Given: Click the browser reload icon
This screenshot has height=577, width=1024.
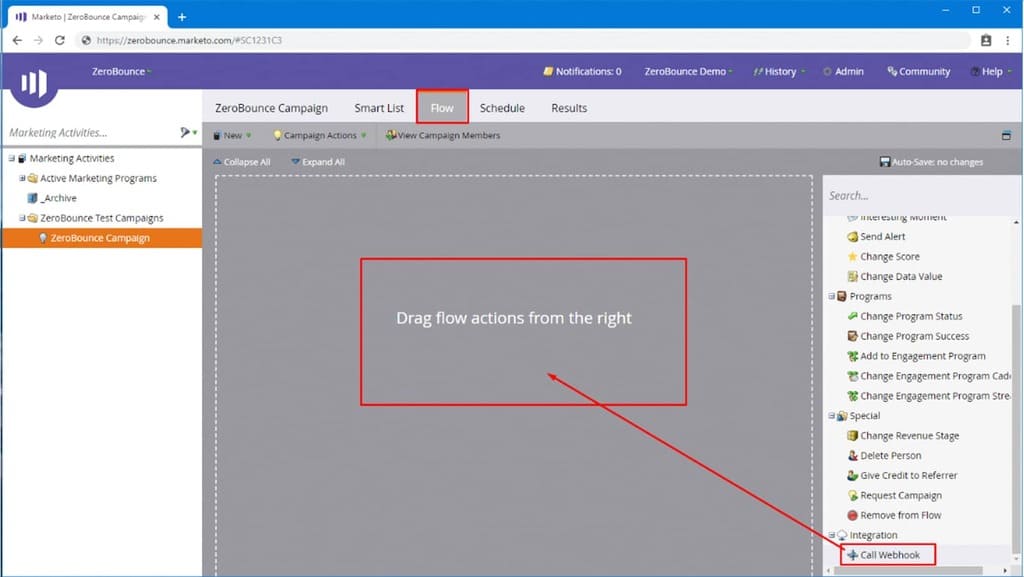Looking at the screenshot, I should pos(59,40).
